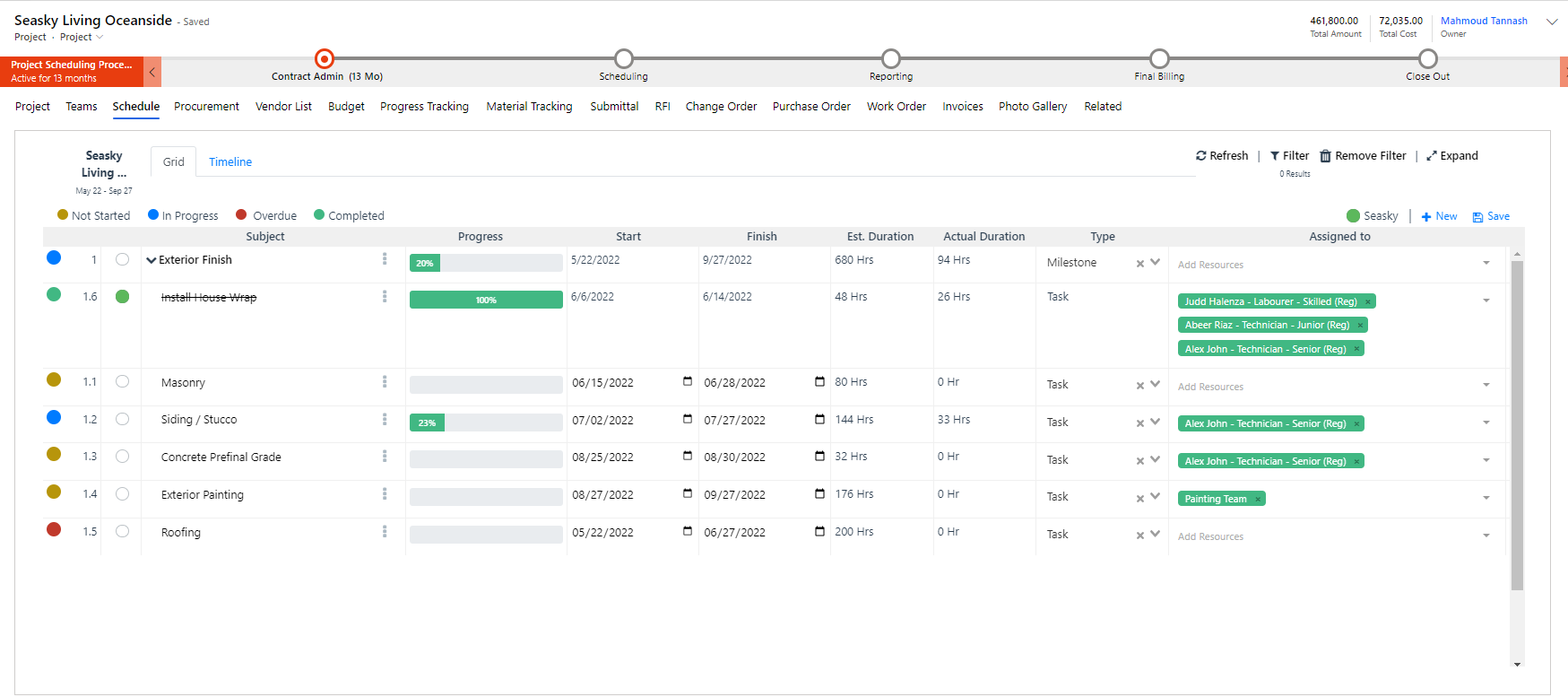Click the Remove Filter trash icon
This screenshot has width=1568, height=697.
coord(1325,156)
